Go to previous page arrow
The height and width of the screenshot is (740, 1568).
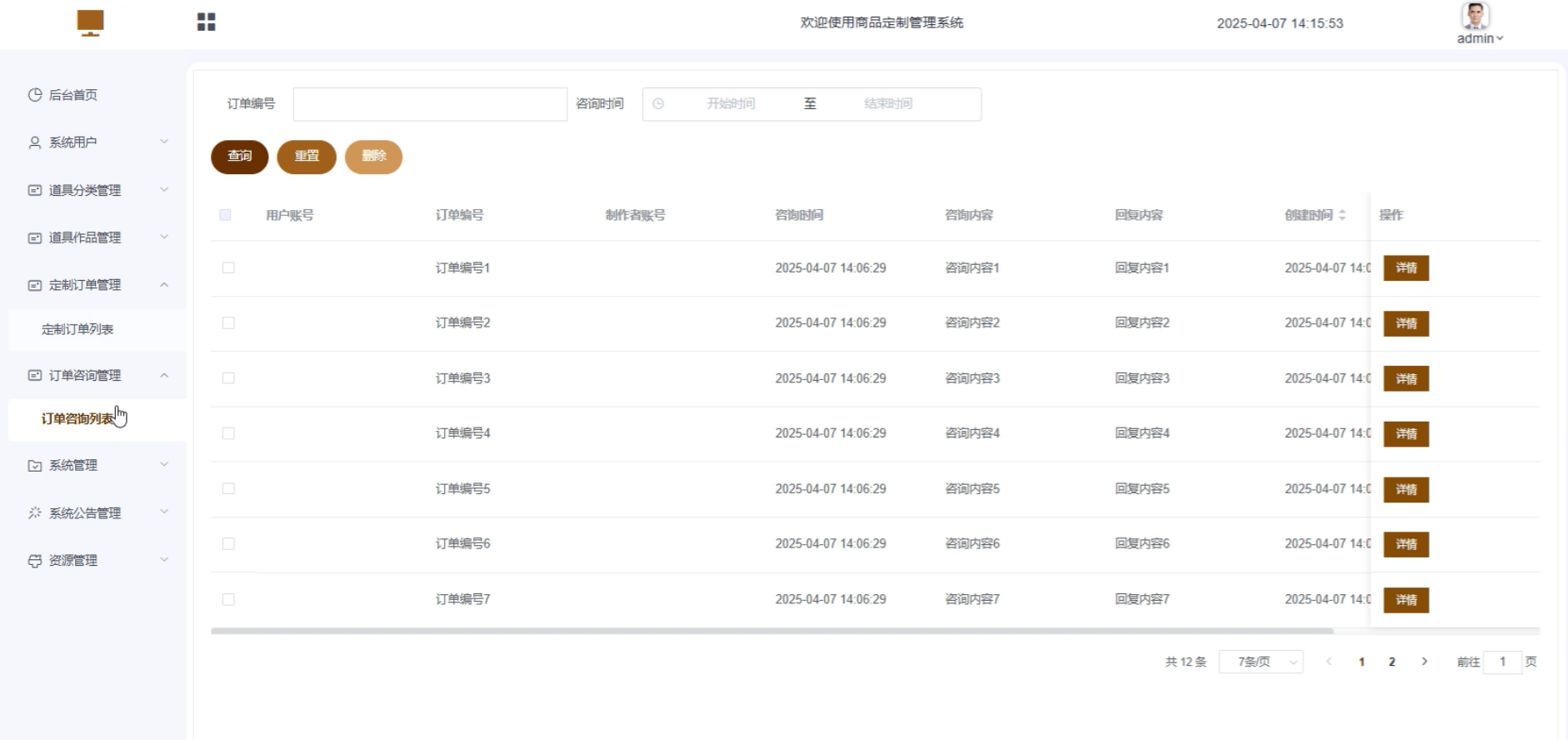click(1329, 662)
